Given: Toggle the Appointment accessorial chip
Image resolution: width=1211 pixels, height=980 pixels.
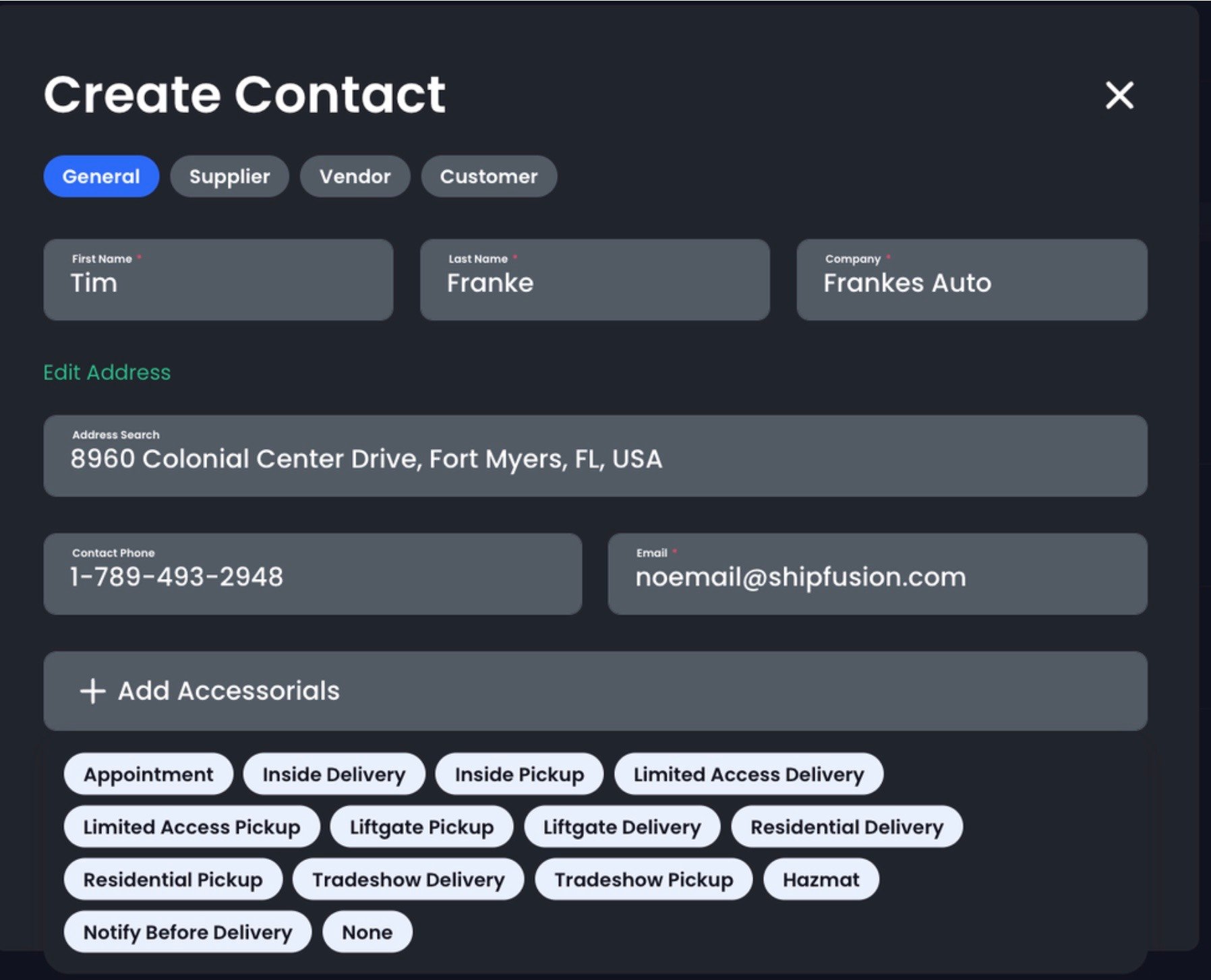Looking at the screenshot, I should tap(148, 774).
